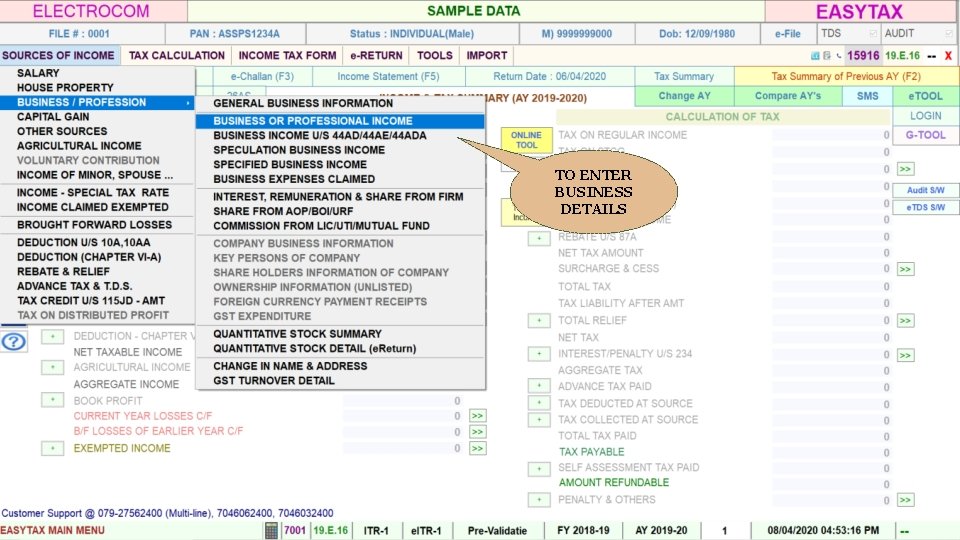The image size is (960, 540).
Task: Open details arrow for Exempted Income
Action: pyautogui.click(x=478, y=449)
